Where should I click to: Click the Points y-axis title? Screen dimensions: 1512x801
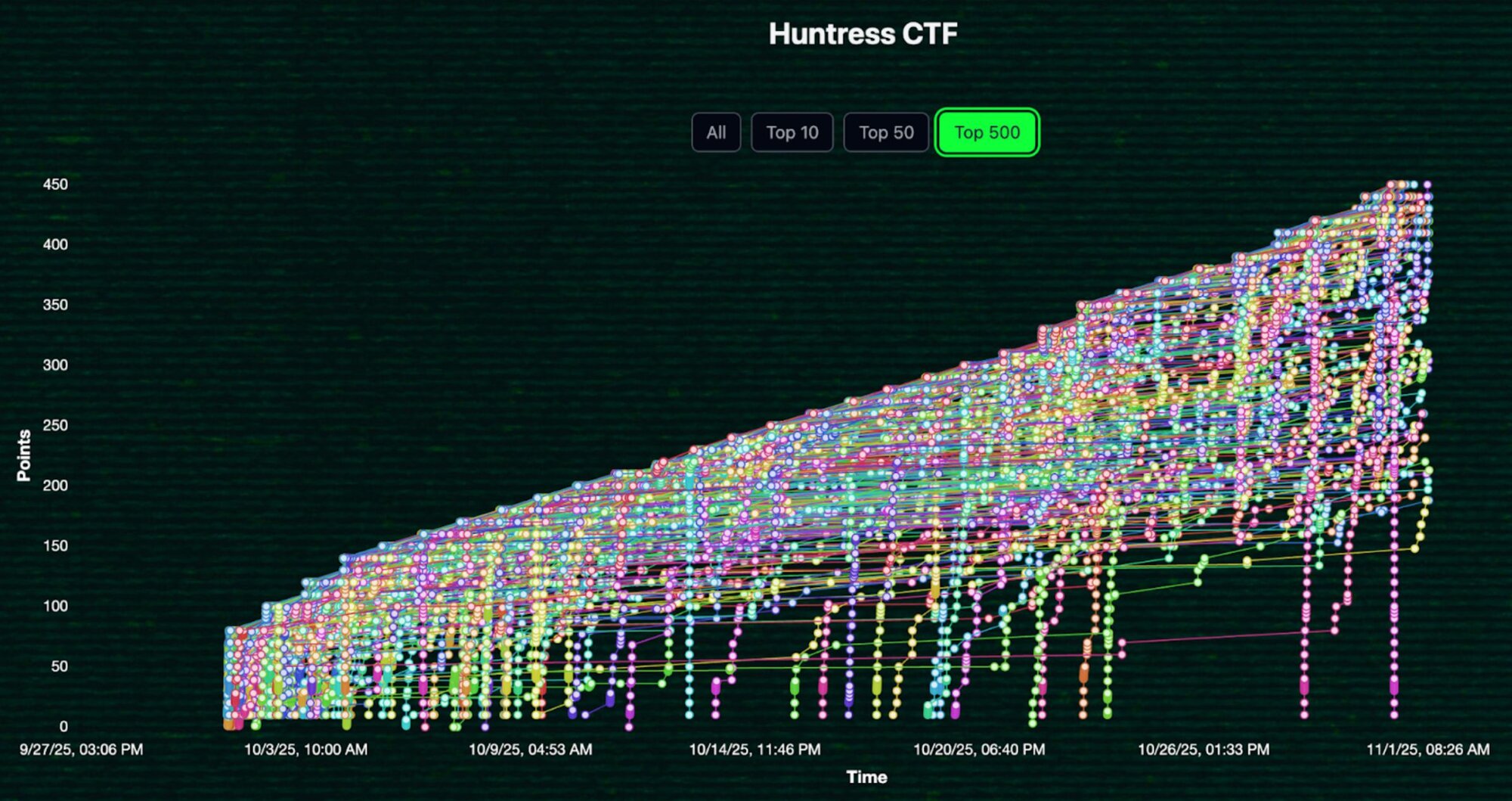pos(24,455)
